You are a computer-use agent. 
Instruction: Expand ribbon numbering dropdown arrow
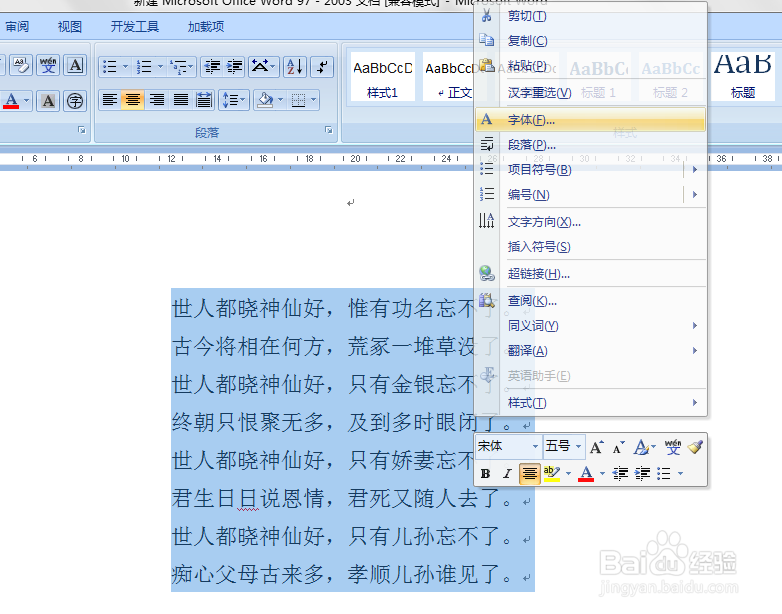[x=161, y=66]
